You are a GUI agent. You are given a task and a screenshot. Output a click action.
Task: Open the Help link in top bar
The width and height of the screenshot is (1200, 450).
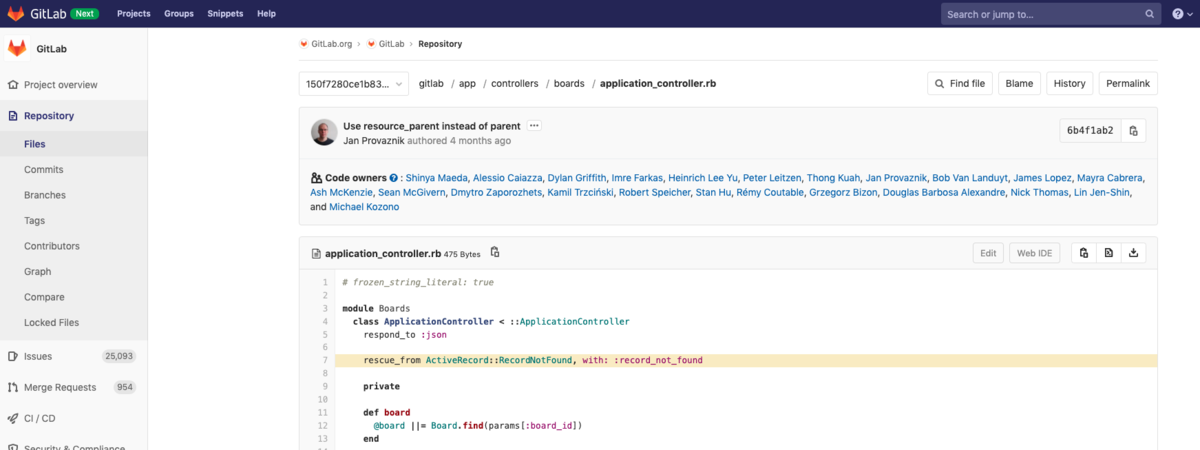coord(266,14)
